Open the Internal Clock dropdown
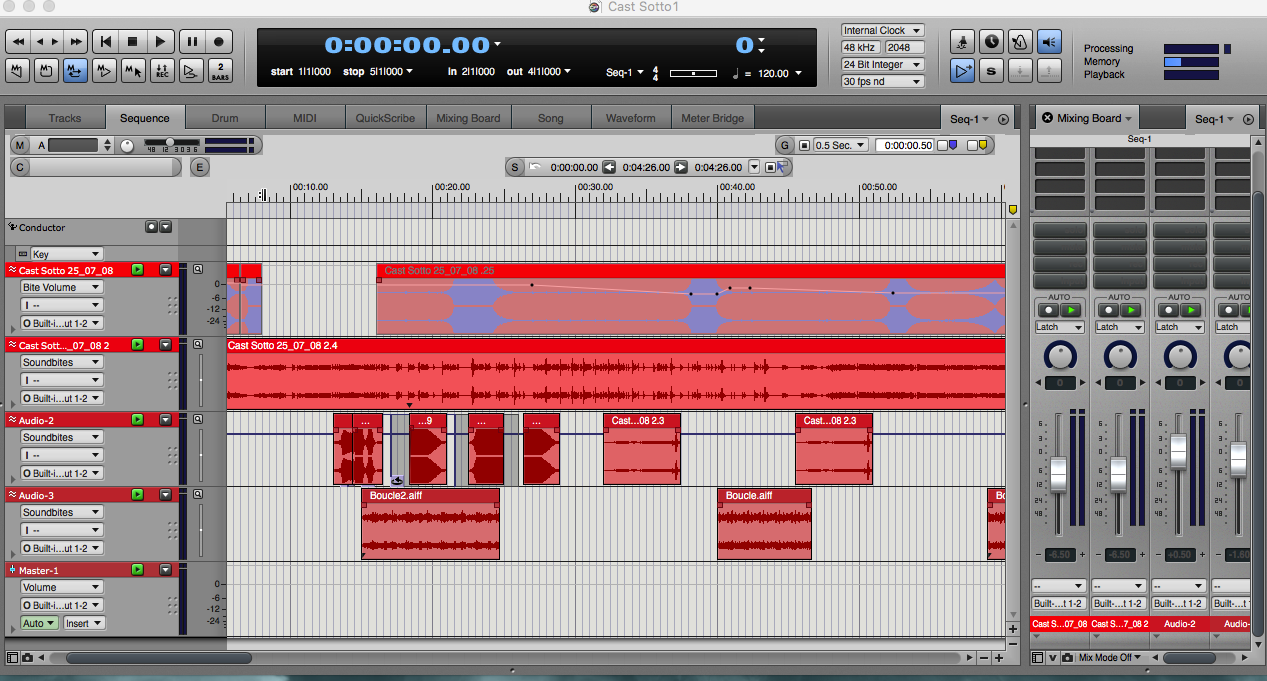This screenshot has width=1267, height=681. point(882,31)
